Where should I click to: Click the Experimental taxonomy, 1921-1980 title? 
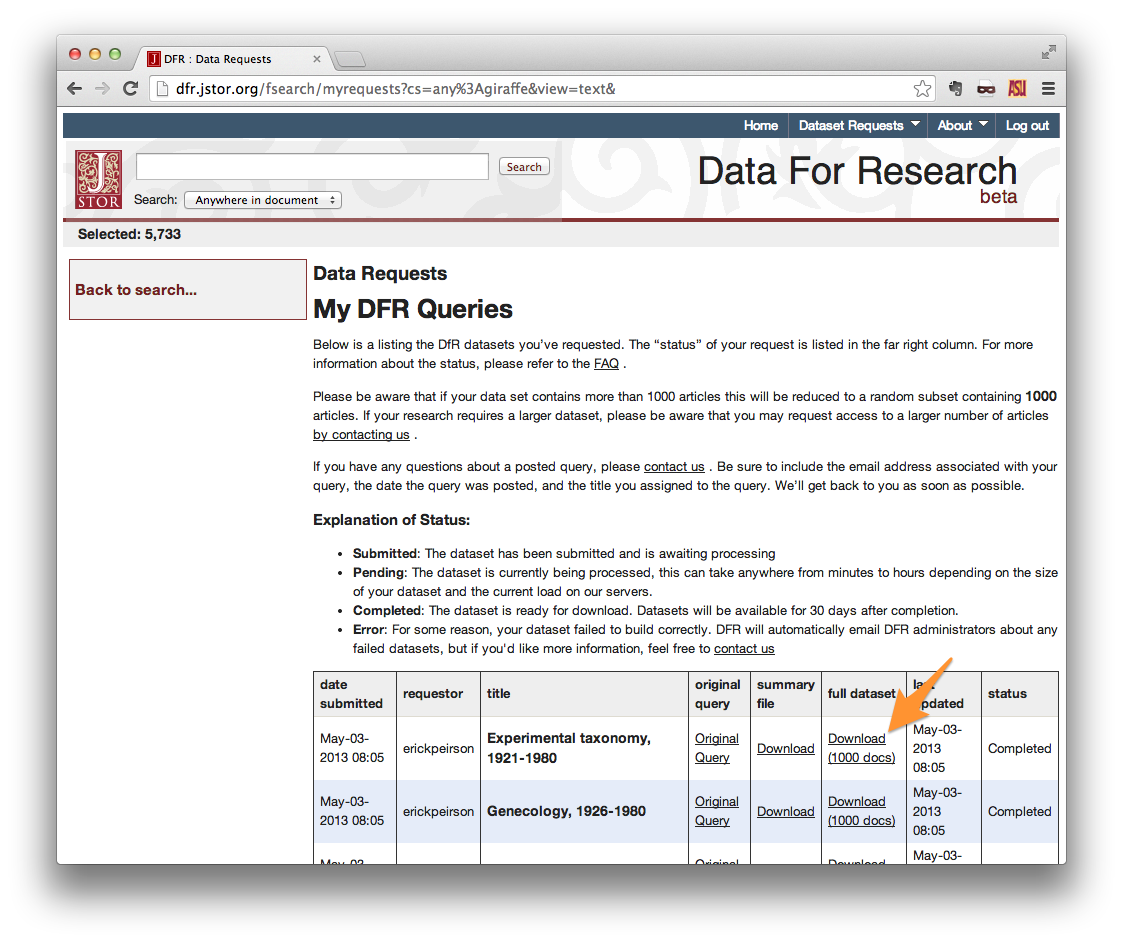click(x=569, y=748)
